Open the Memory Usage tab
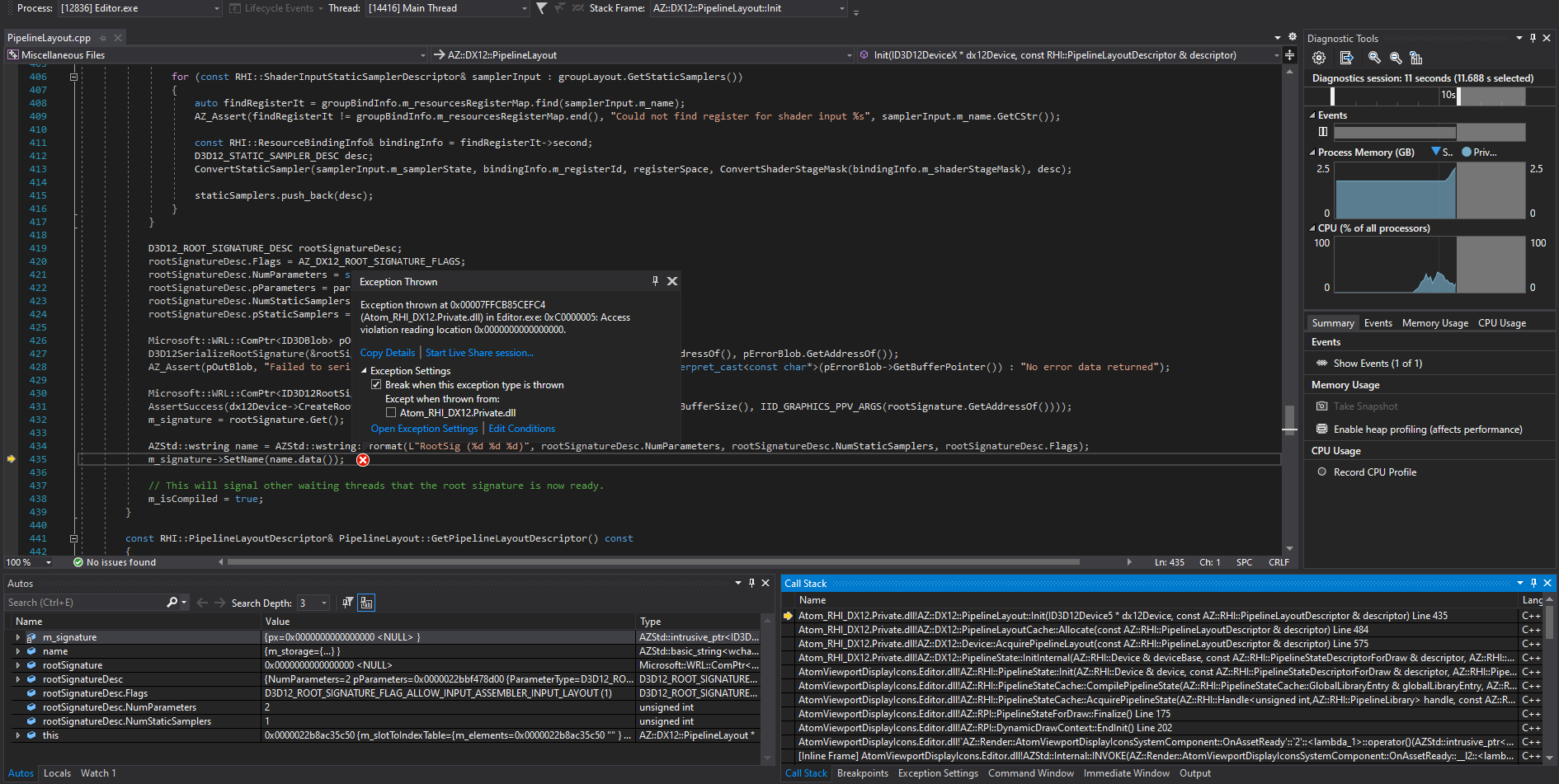 [1434, 323]
